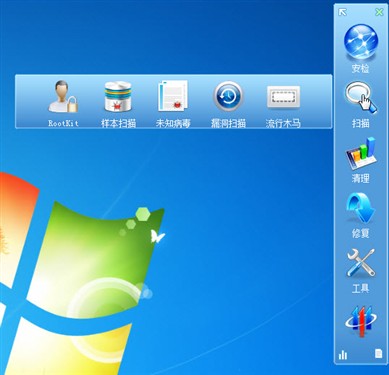Click the 流行木马 text label

pyautogui.click(x=283, y=123)
